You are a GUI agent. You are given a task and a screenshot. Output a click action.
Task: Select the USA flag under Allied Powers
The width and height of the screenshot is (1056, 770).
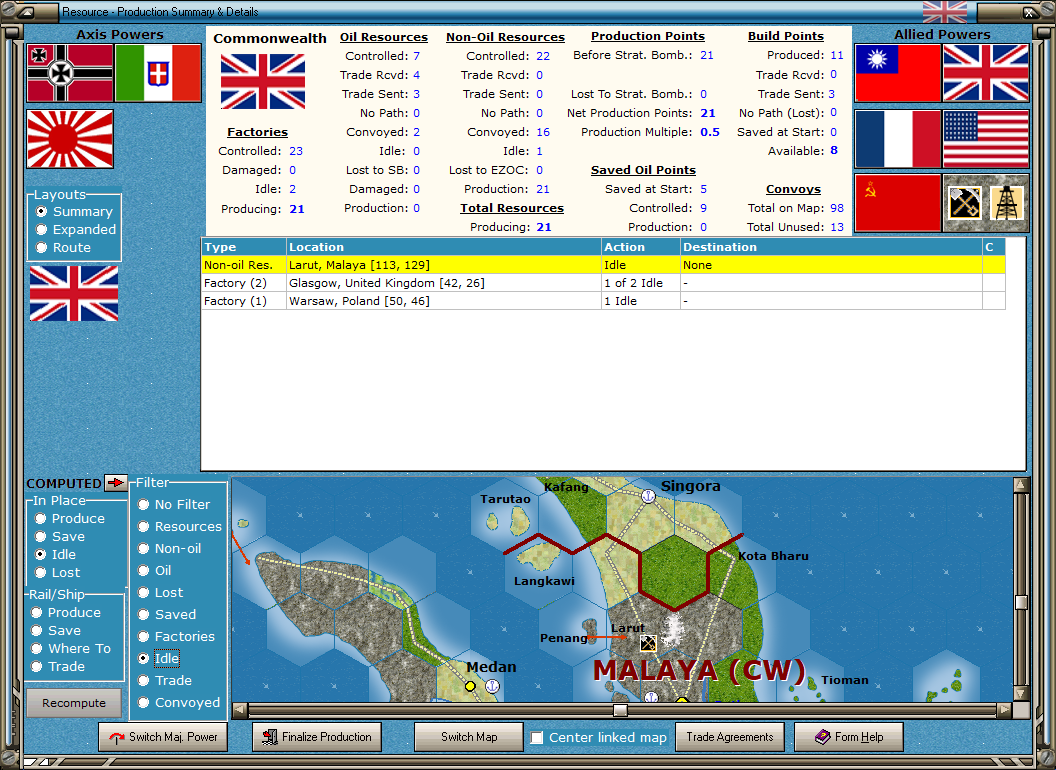(x=986, y=139)
